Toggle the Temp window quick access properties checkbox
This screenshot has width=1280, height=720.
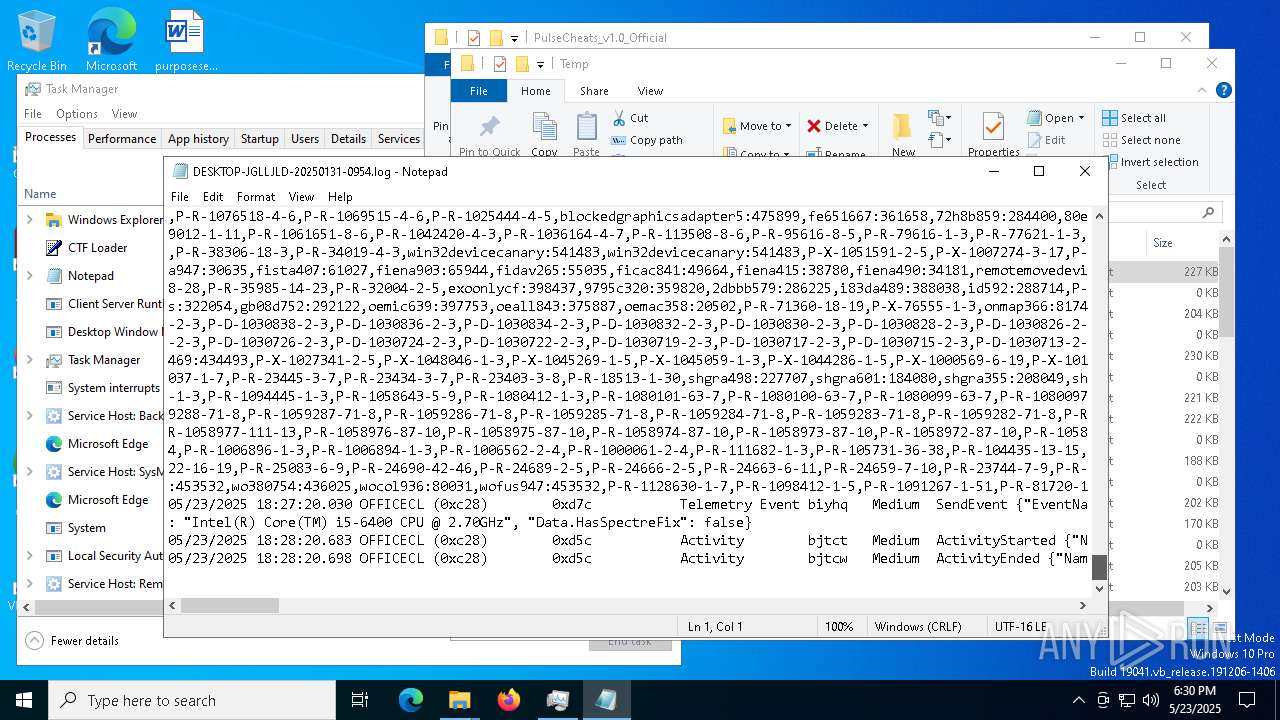[499, 64]
